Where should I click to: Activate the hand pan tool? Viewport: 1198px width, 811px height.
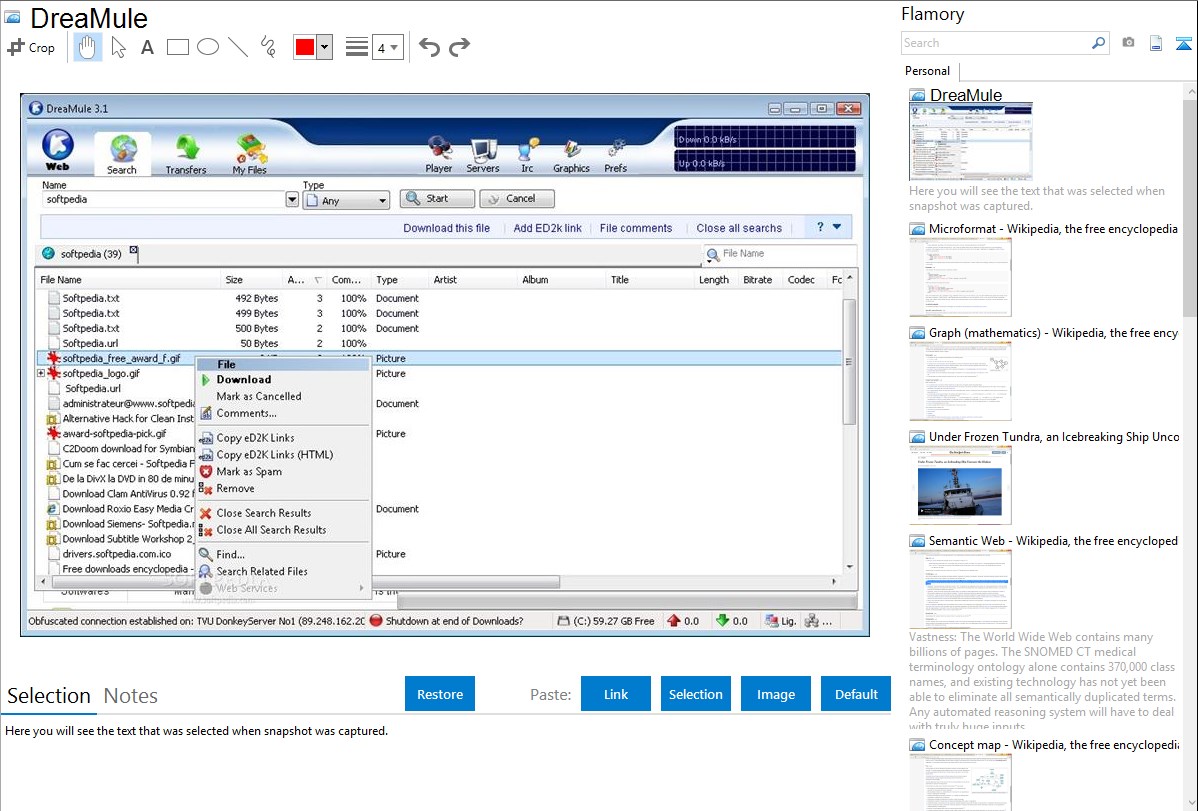88,47
